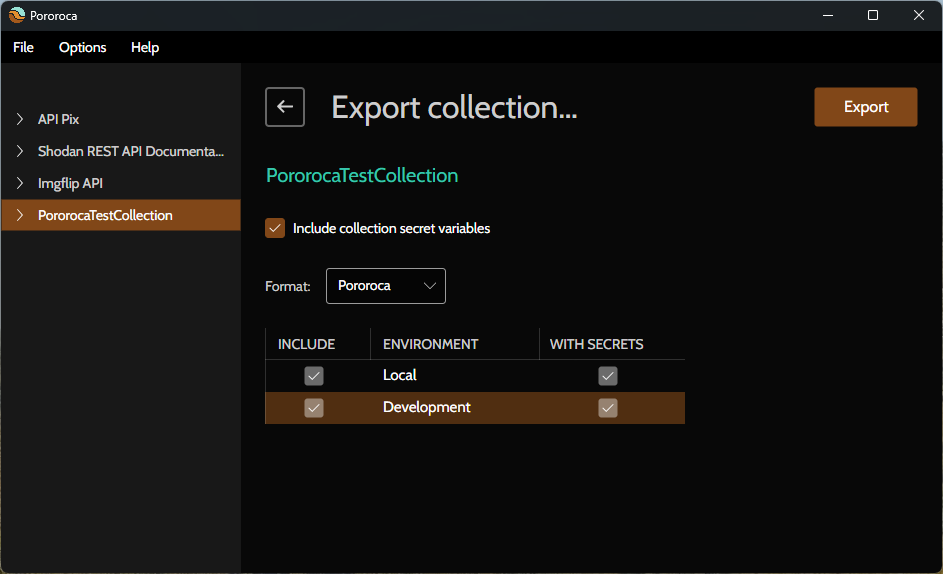943x574 pixels.
Task: Open the Options menu
Action: pyautogui.click(x=82, y=48)
